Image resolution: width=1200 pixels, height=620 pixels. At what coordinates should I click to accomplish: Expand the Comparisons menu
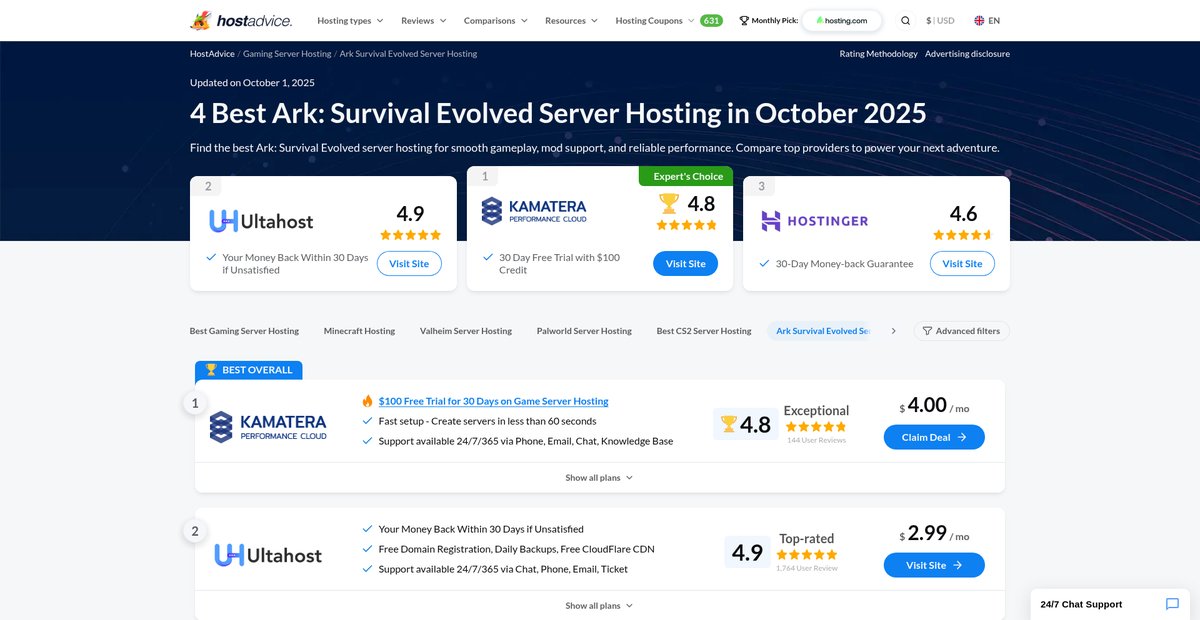[496, 20]
